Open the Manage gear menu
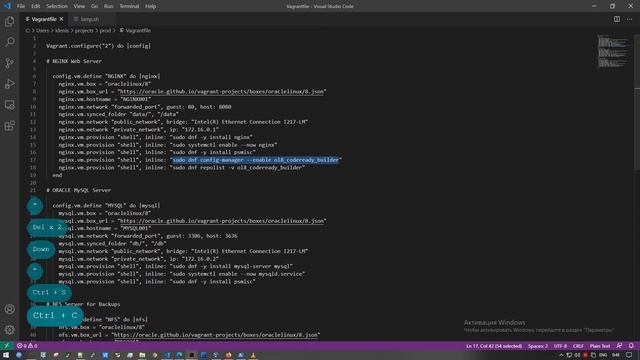 pos(9,329)
